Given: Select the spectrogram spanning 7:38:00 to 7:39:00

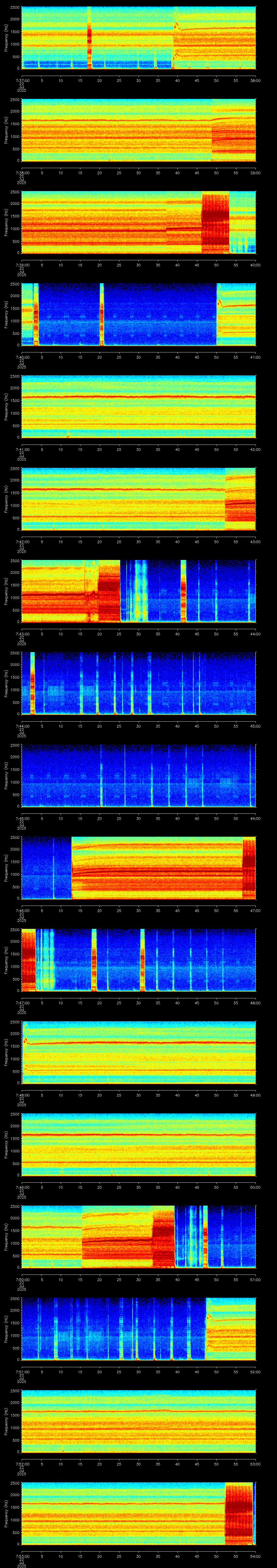Looking at the screenshot, I should point(139,130).
